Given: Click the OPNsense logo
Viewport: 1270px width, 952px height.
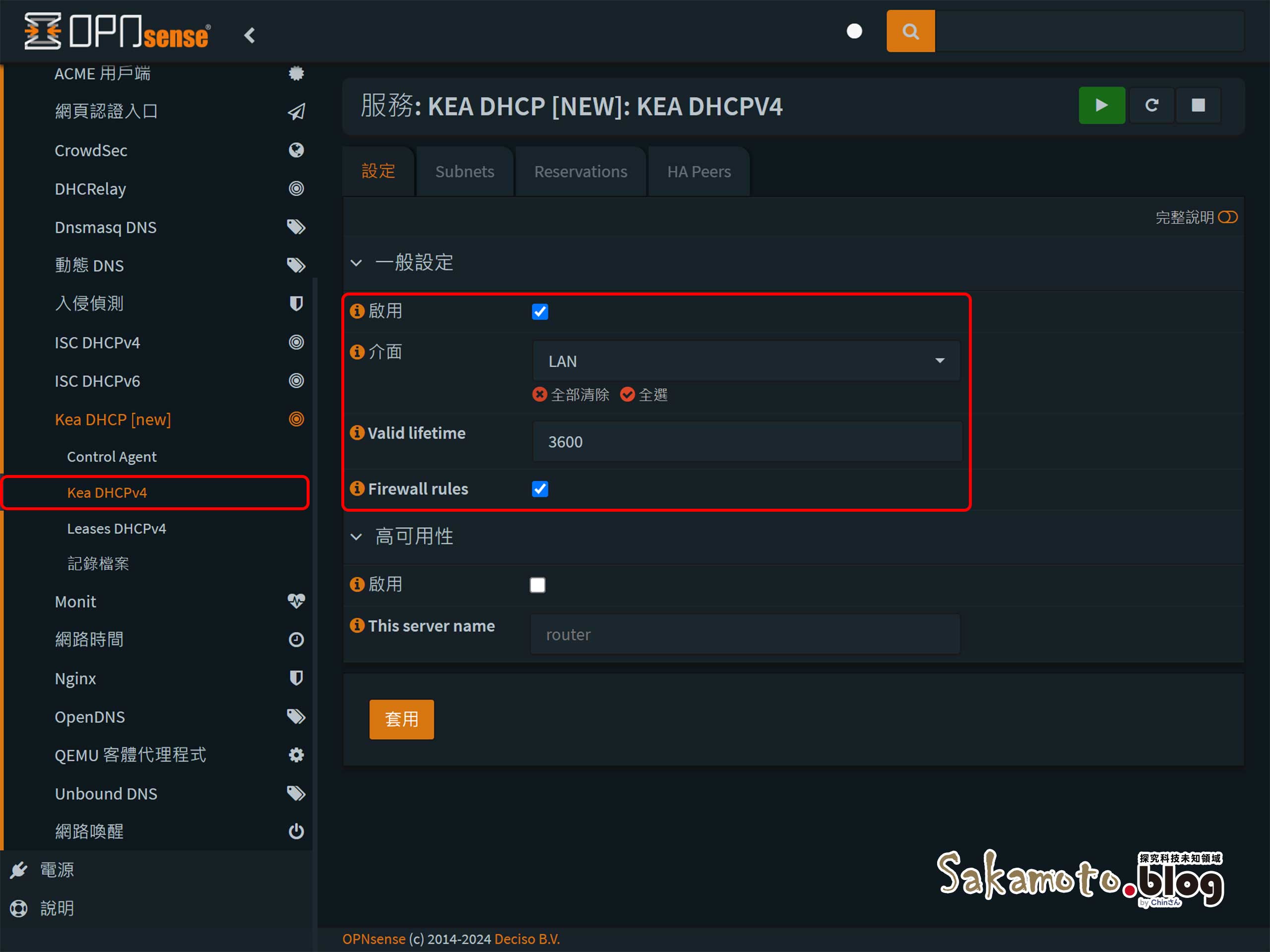Looking at the screenshot, I should 117,31.
